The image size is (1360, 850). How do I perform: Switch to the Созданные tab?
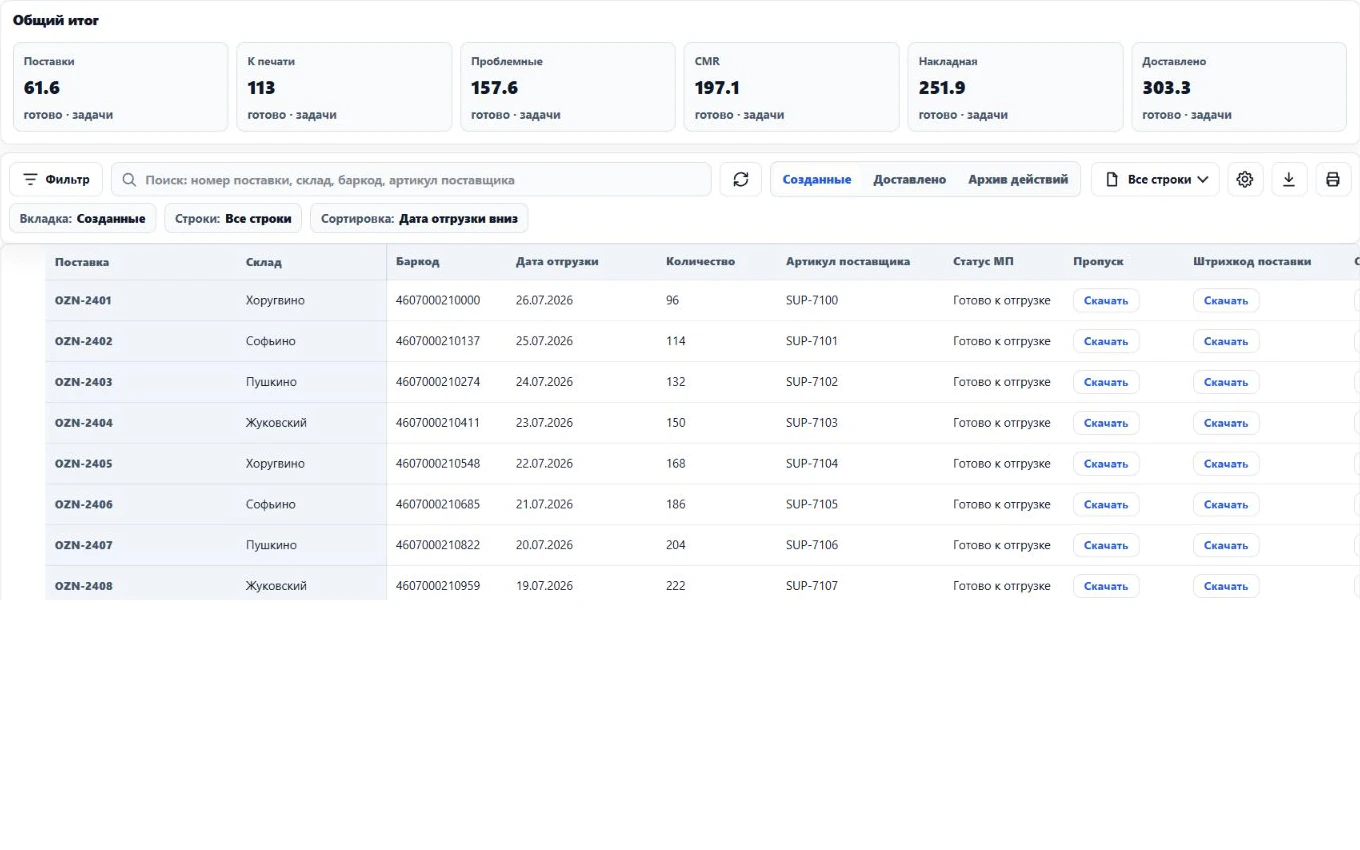[817, 180]
